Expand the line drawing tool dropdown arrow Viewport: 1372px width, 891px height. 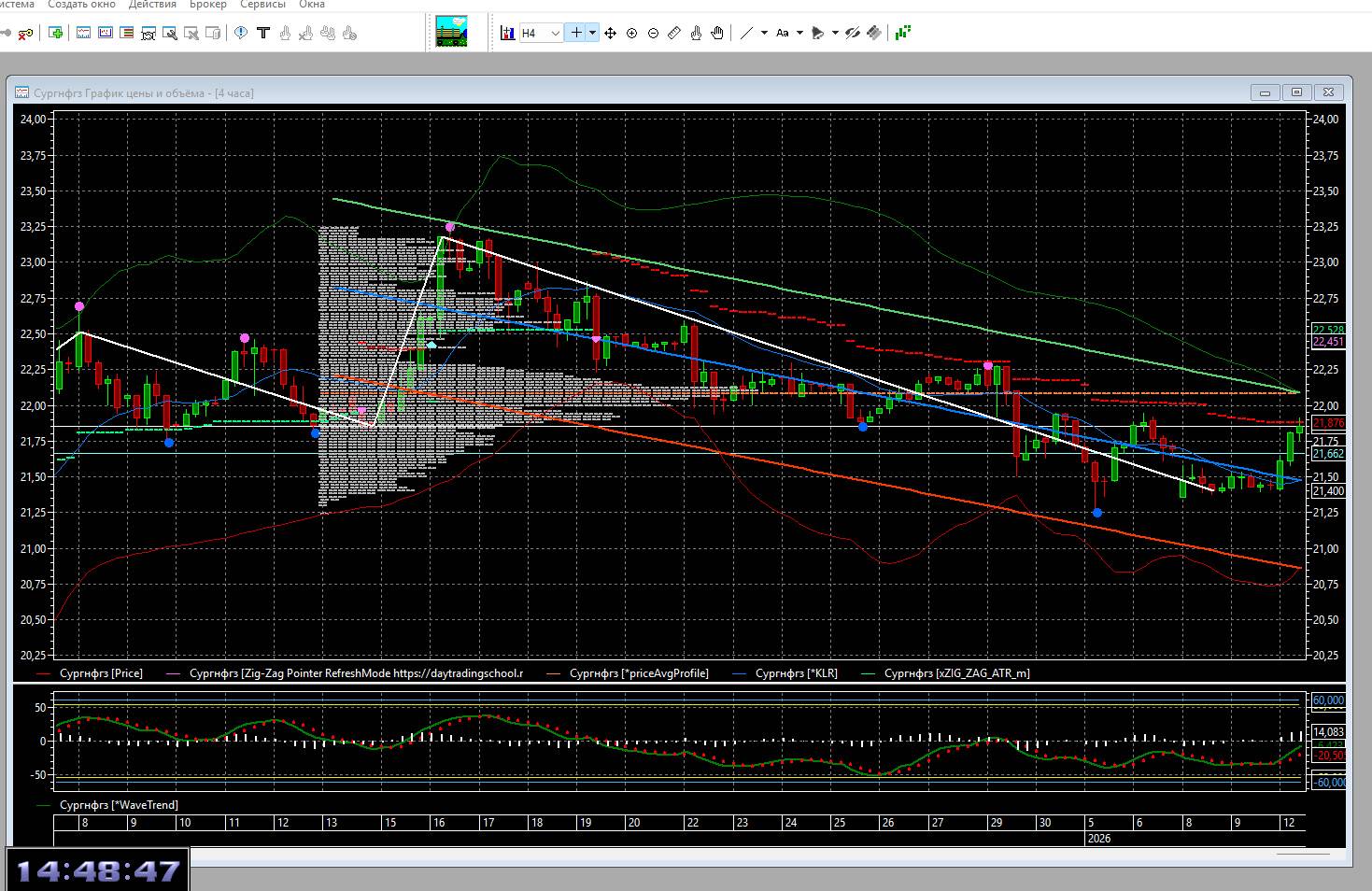point(764,33)
